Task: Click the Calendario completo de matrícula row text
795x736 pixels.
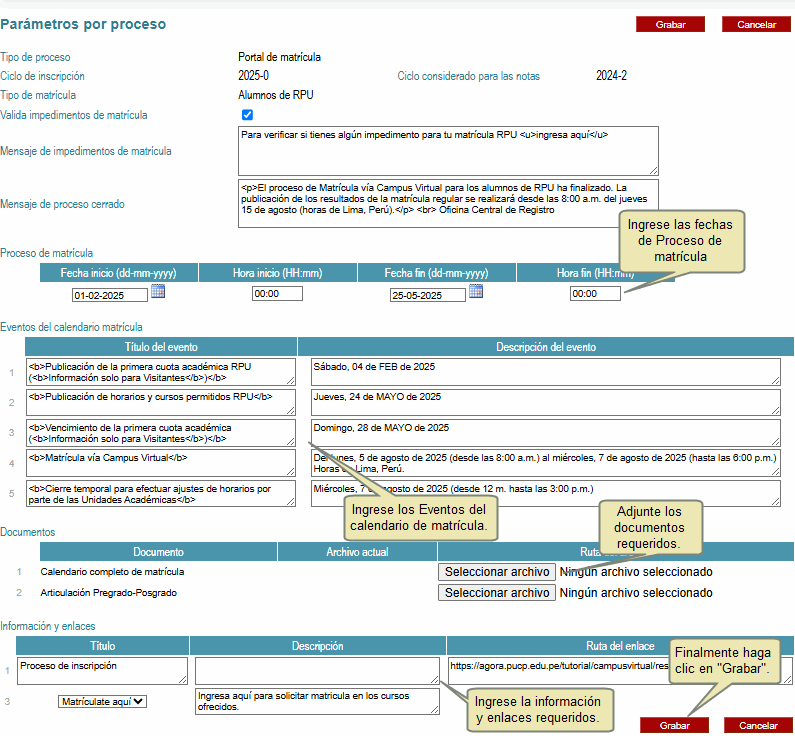Action: 112,572
